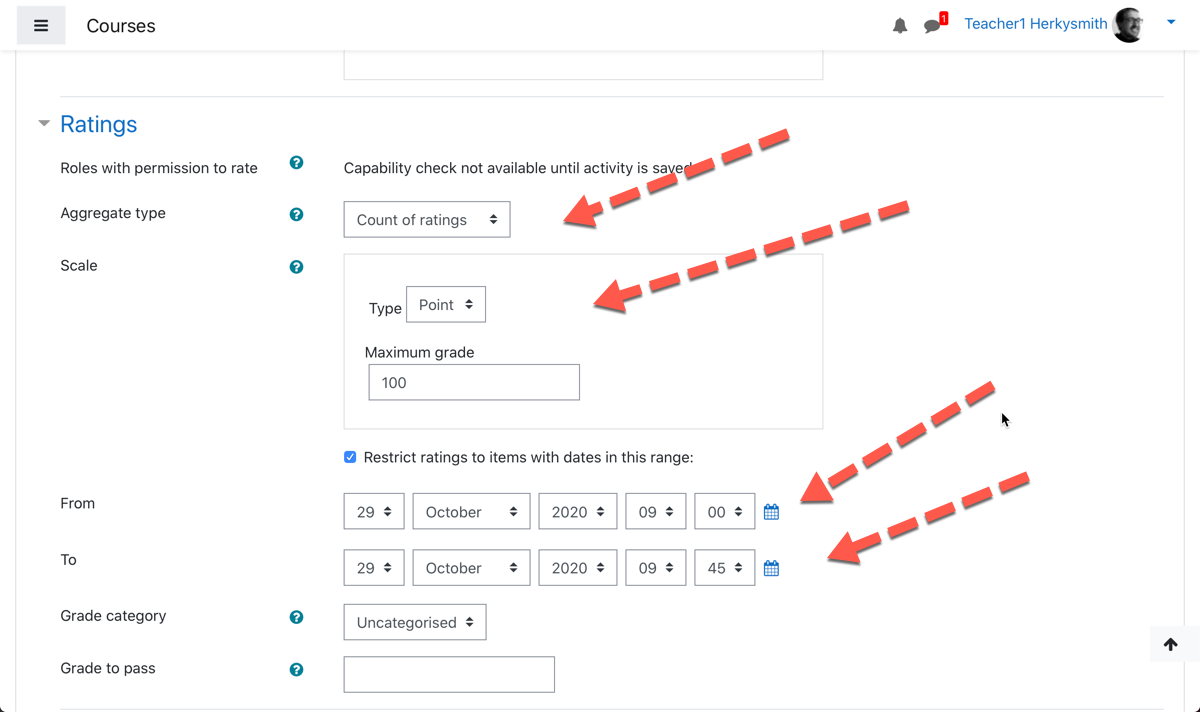
Task: Open the Scale Type Point dropdown
Action: pos(446,305)
